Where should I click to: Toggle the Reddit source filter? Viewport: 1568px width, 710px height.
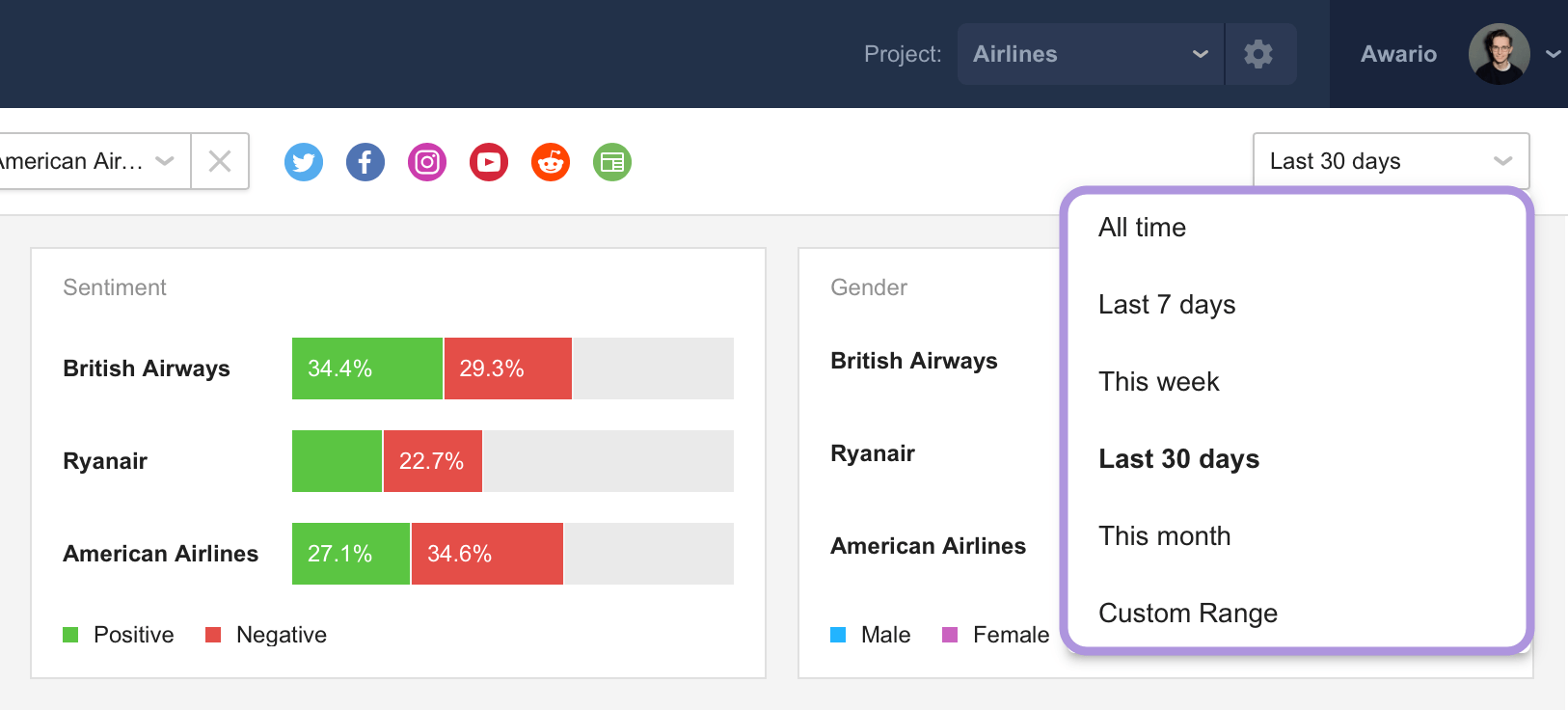(551, 162)
